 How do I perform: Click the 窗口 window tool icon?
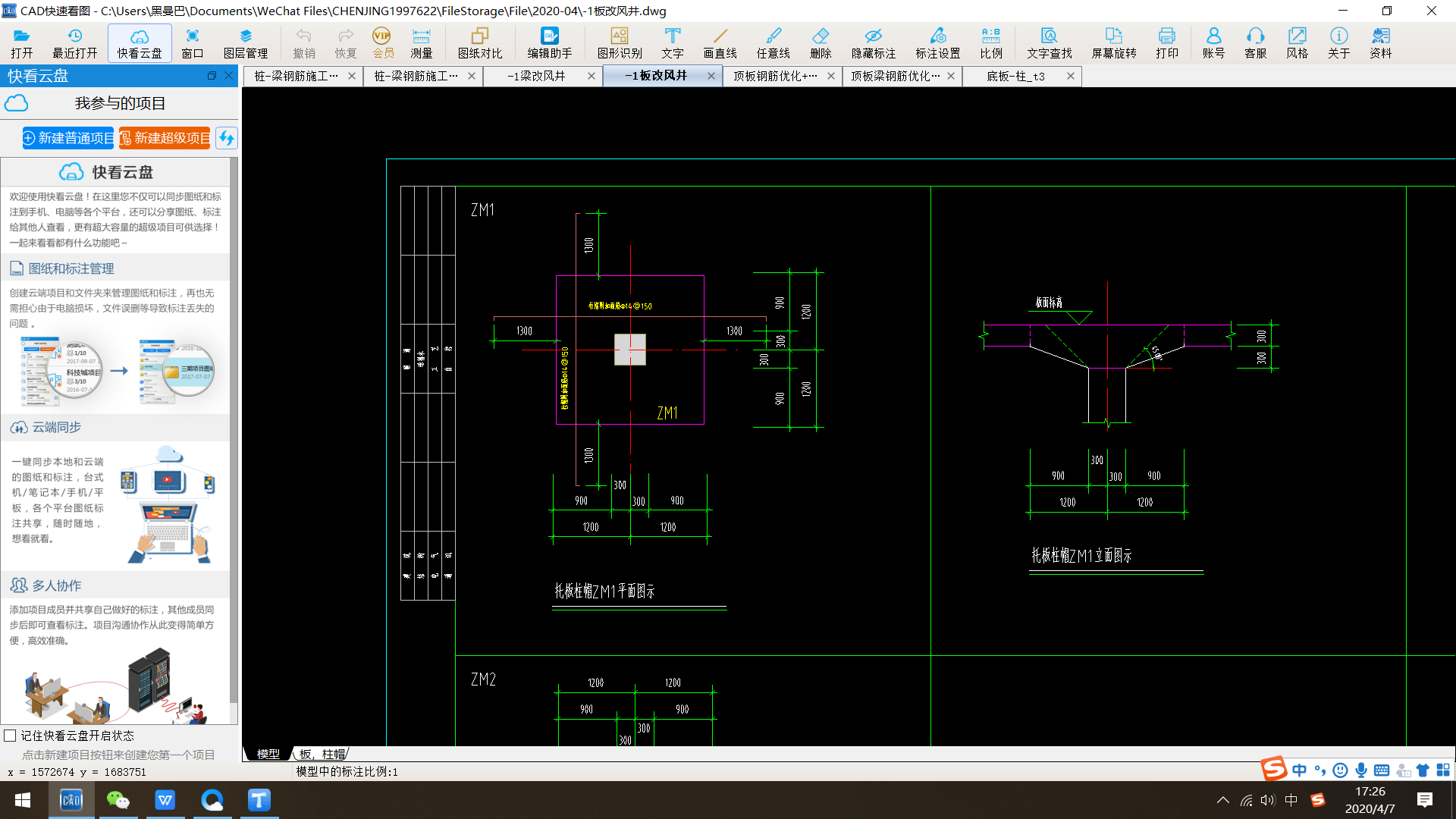[x=193, y=43]
